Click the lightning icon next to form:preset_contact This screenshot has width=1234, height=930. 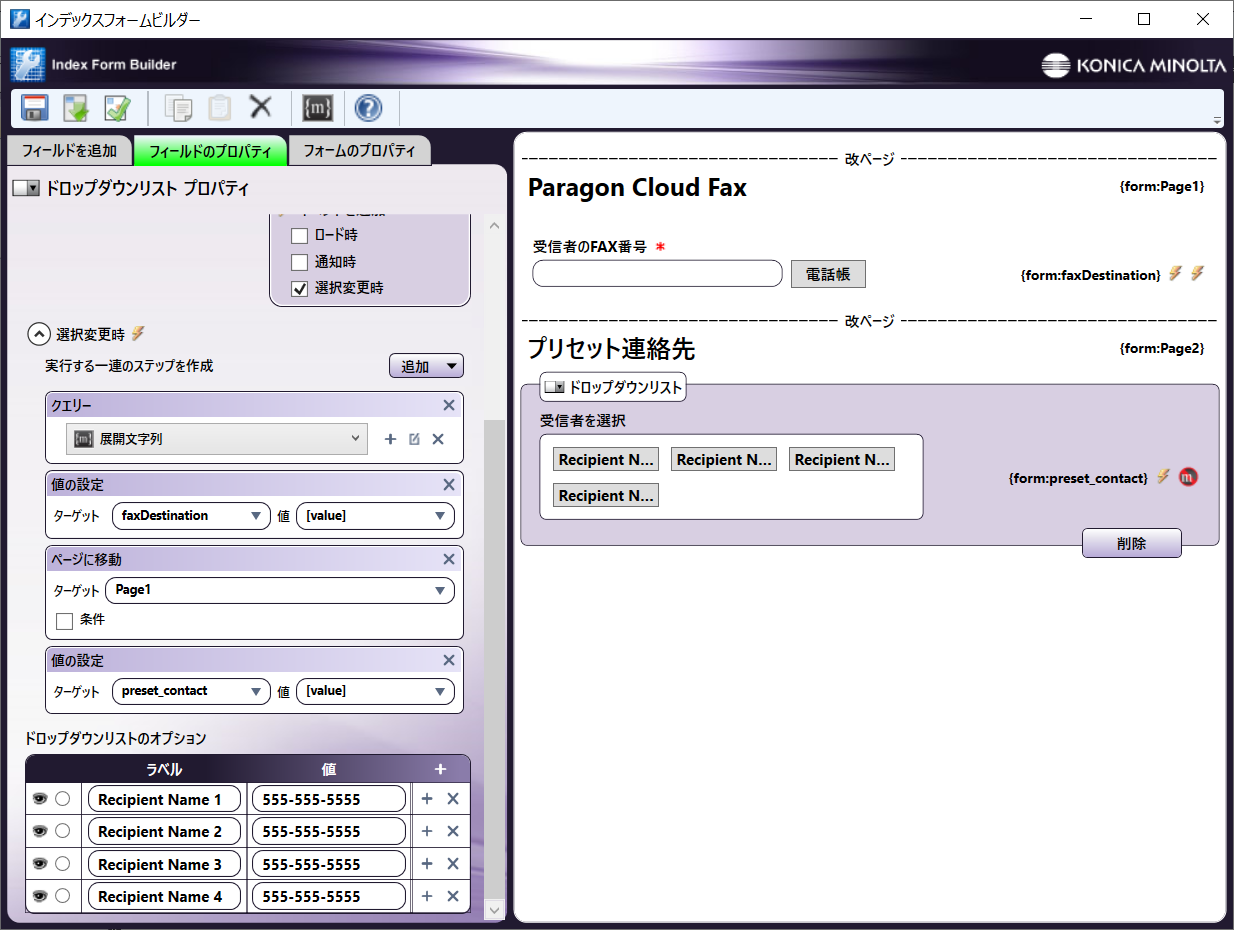tap(1163, 477)
